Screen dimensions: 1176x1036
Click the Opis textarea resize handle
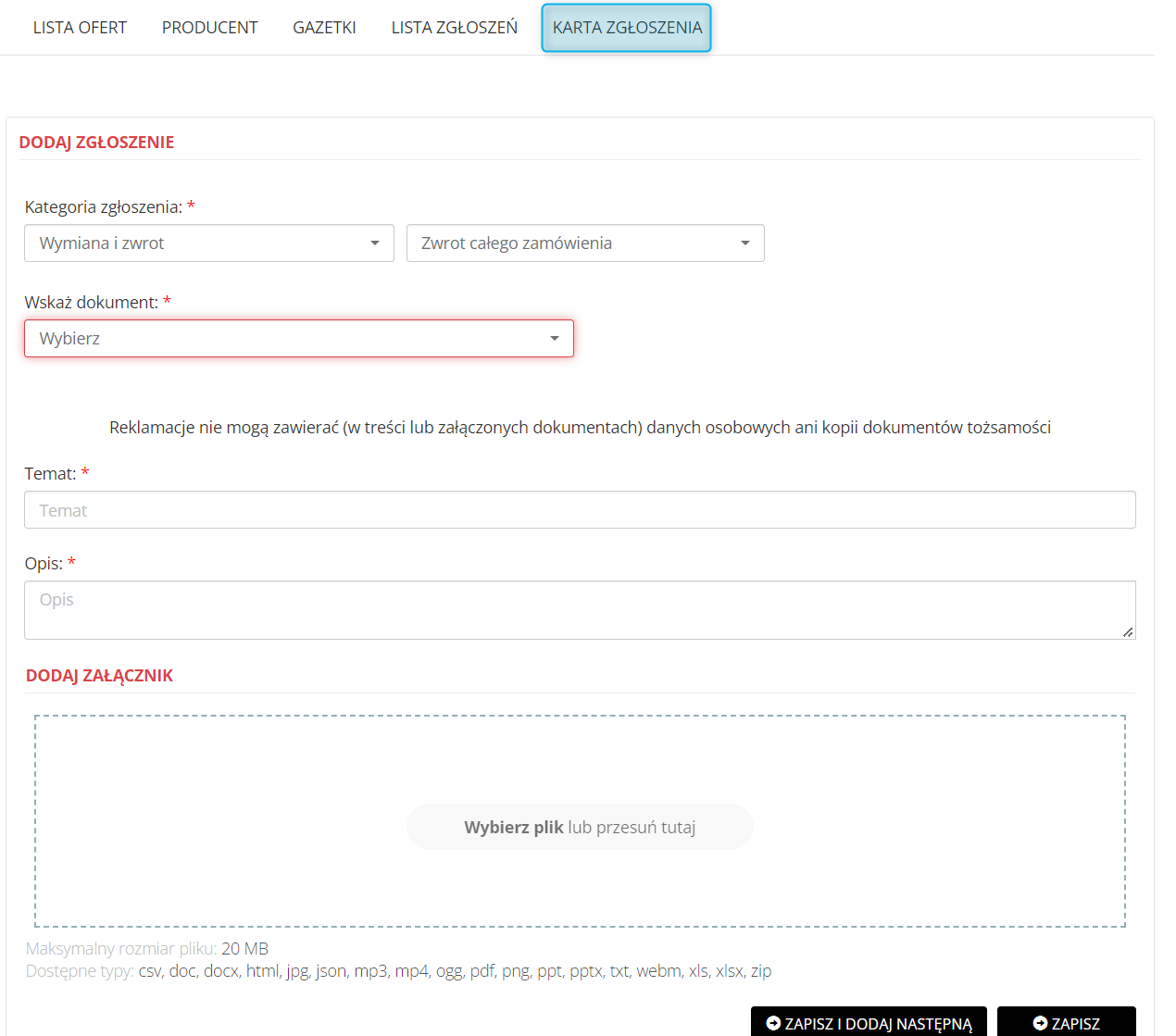(1127, 631)
